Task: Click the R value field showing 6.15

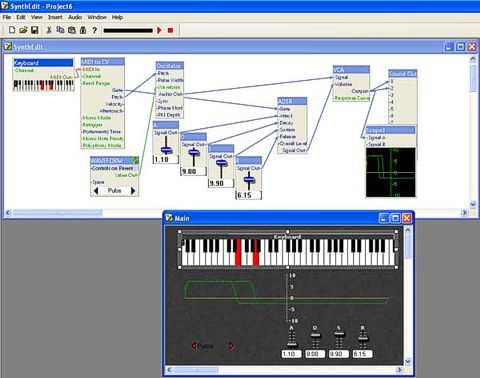Action: pos(248,195)
